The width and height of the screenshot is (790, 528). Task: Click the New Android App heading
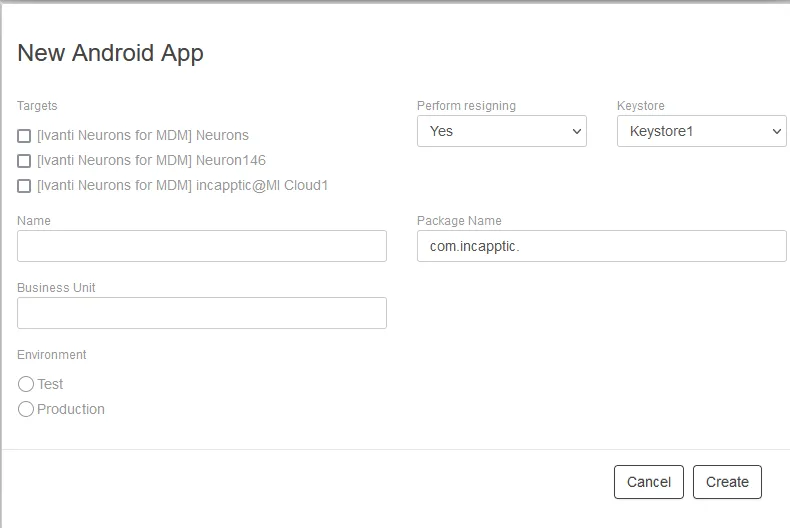point(110,53)
